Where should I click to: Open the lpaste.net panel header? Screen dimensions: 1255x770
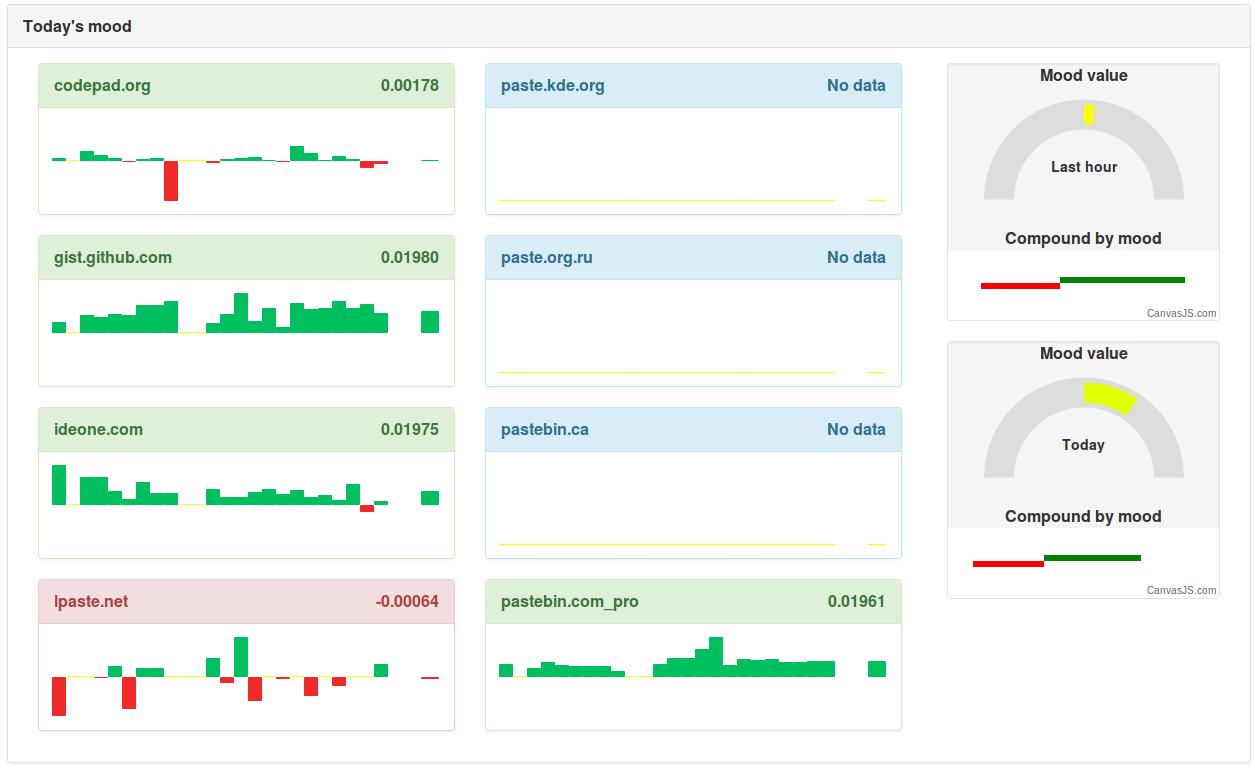(x=90, y=601)
